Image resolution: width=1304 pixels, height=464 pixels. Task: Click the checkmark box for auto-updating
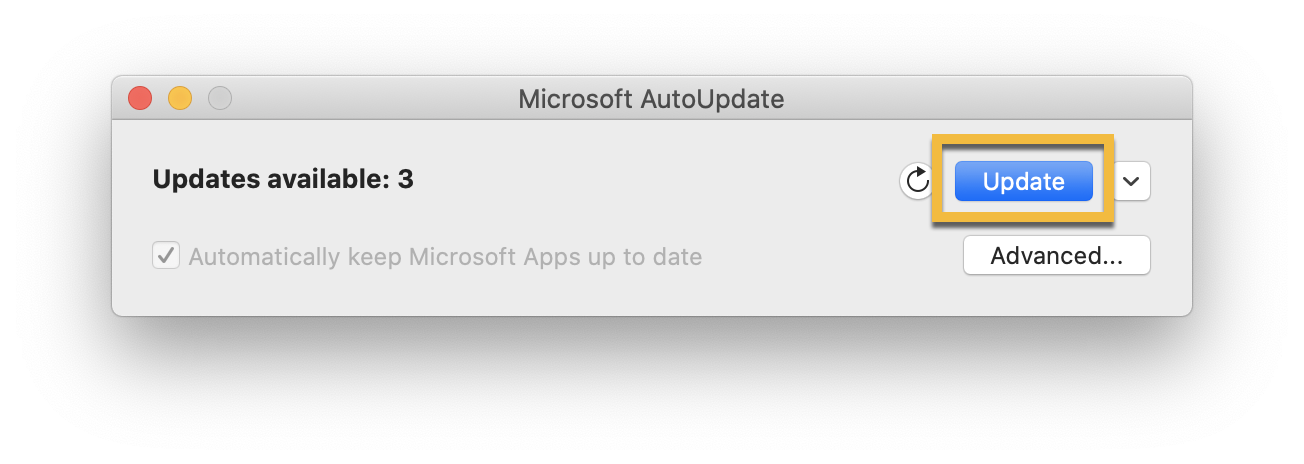point(165,256)
